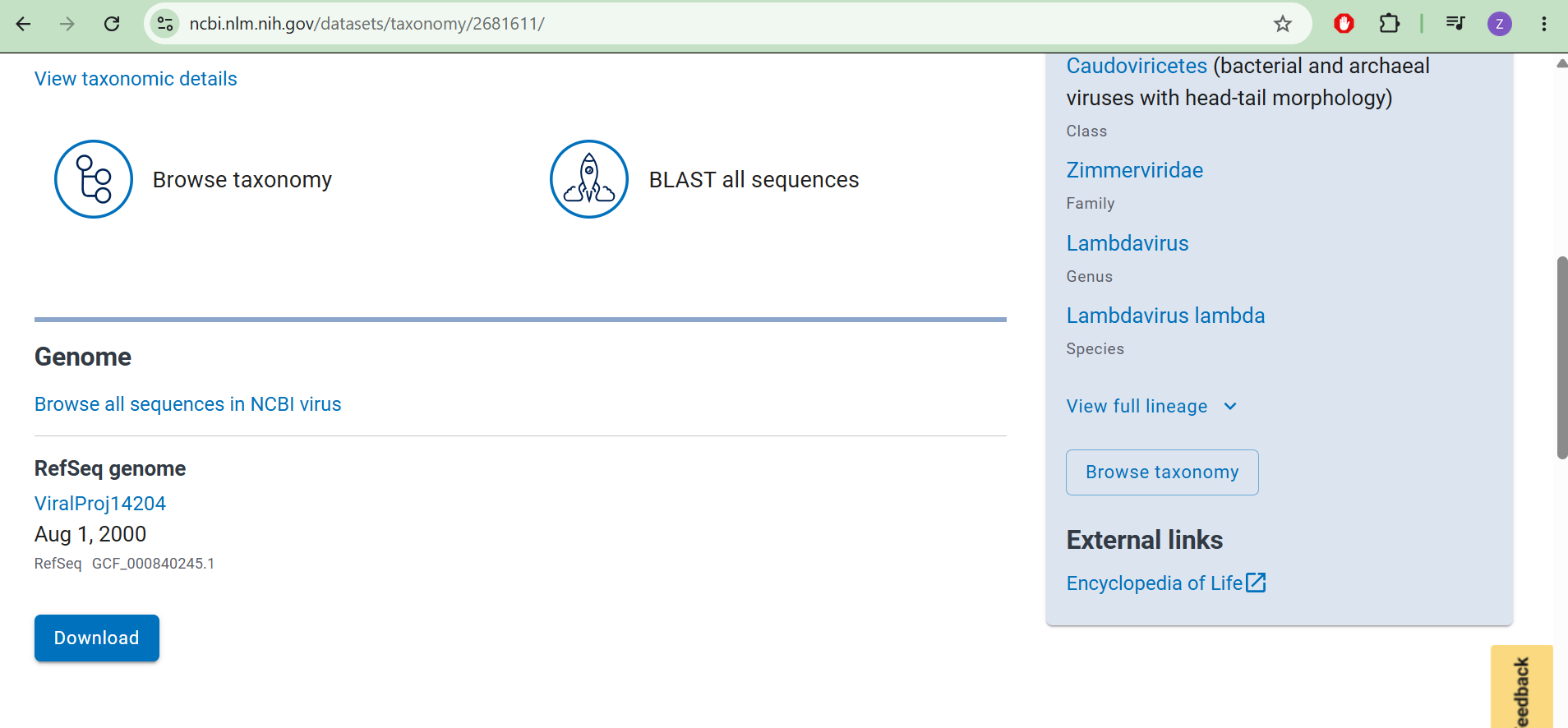Open the Lambdavirus genus link
Viewport: 1568px width, 728px height.
tap(1128, 243)
